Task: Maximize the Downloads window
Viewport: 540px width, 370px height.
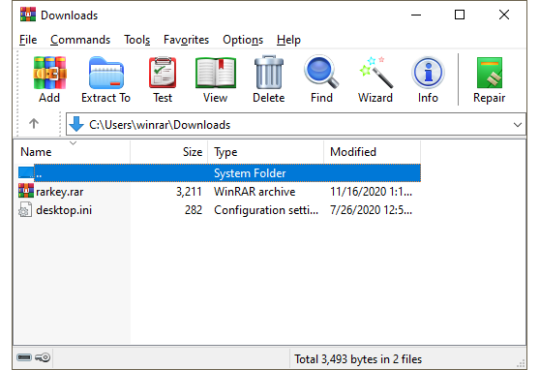Action: click(460, 15)
